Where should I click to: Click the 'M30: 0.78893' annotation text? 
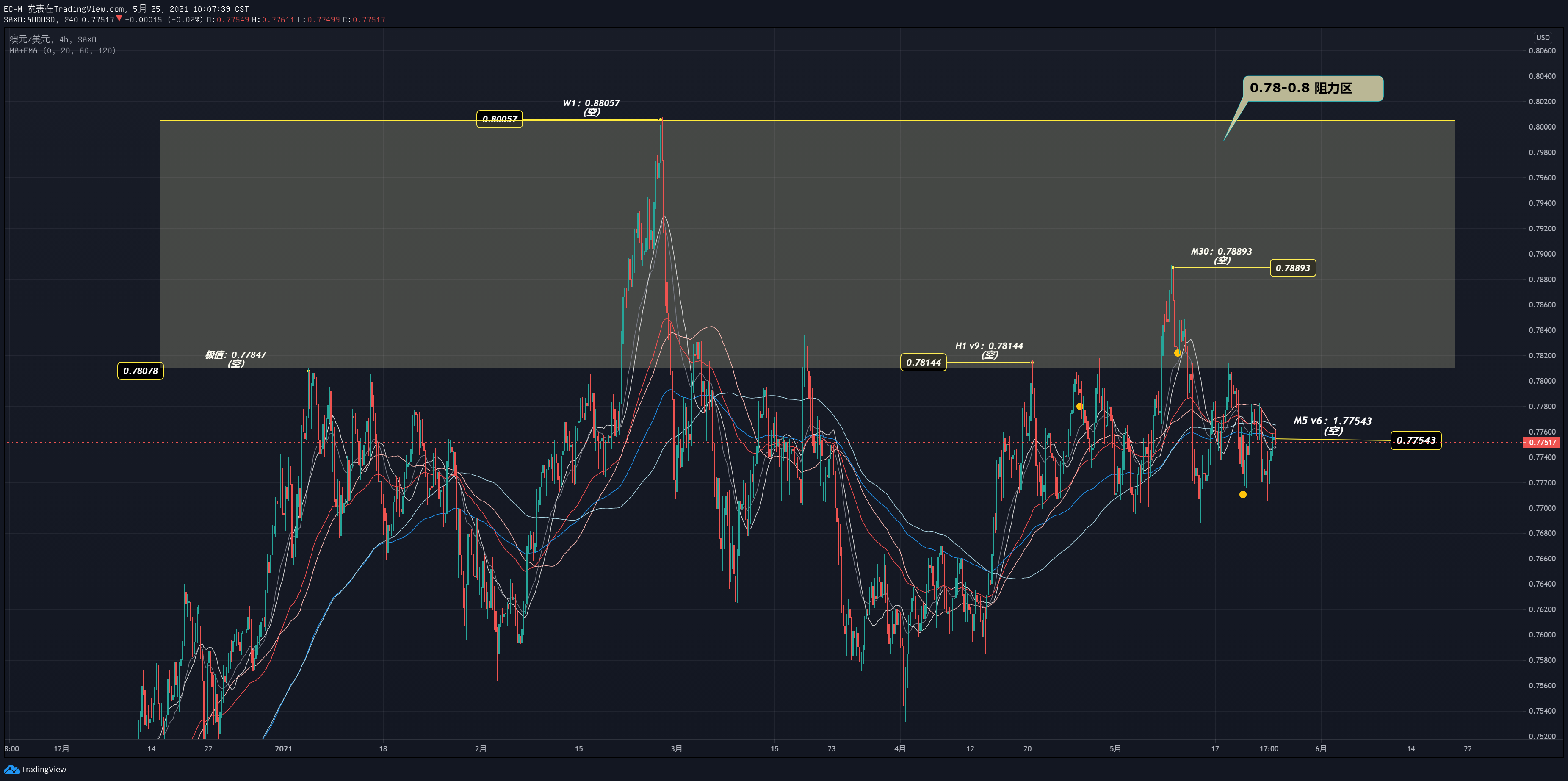[1221, 252]
